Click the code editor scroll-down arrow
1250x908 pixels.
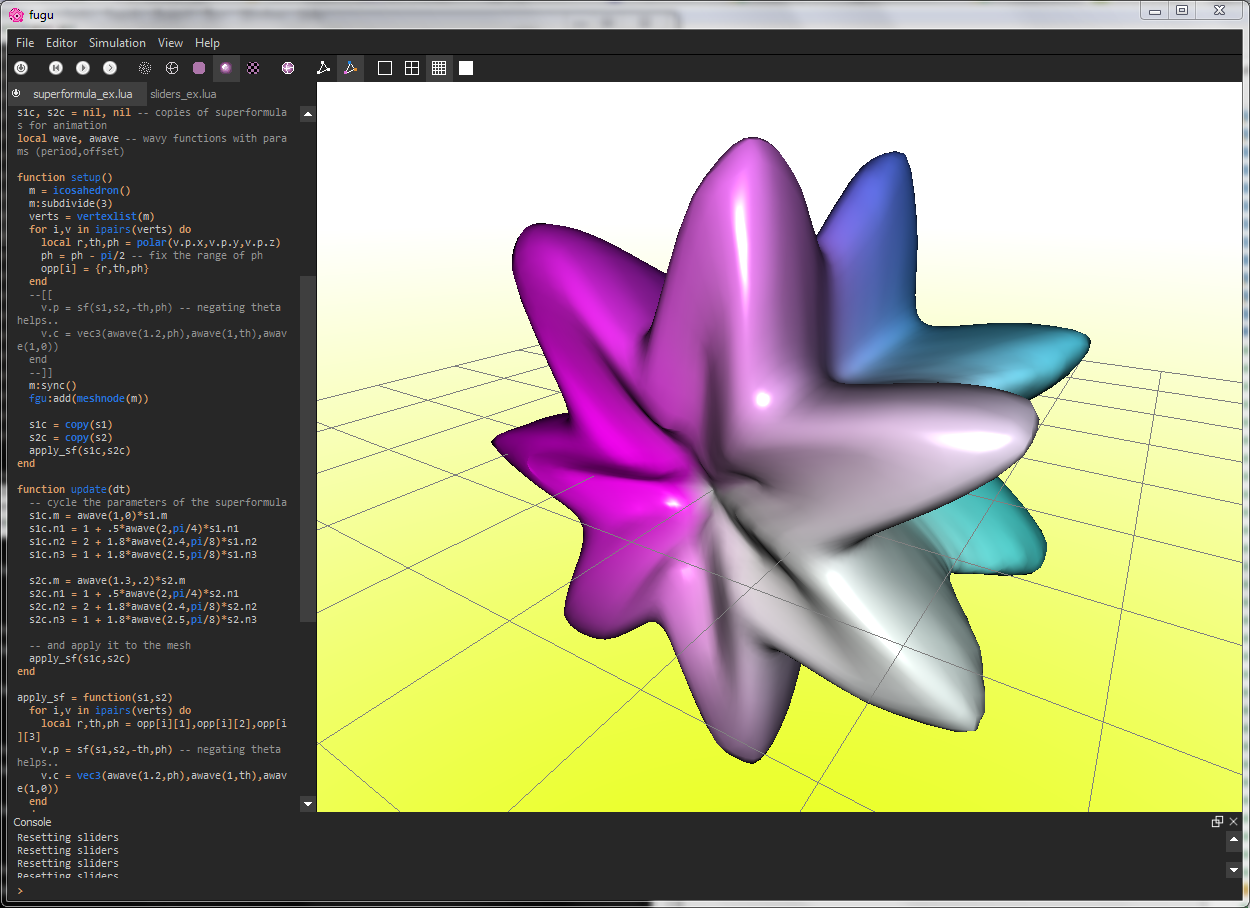pyautogui.click(x=308, y=803)
